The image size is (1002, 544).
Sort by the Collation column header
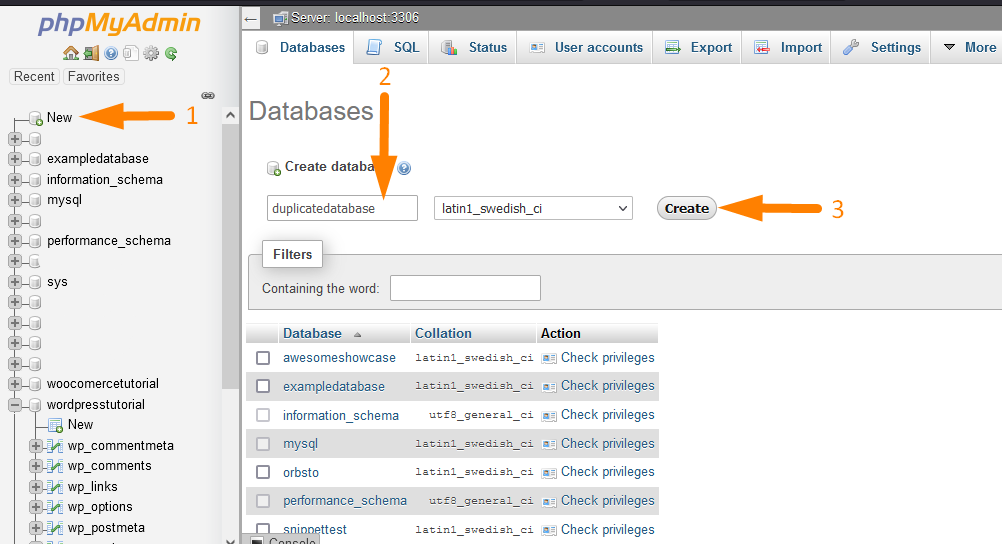[443, 333]
